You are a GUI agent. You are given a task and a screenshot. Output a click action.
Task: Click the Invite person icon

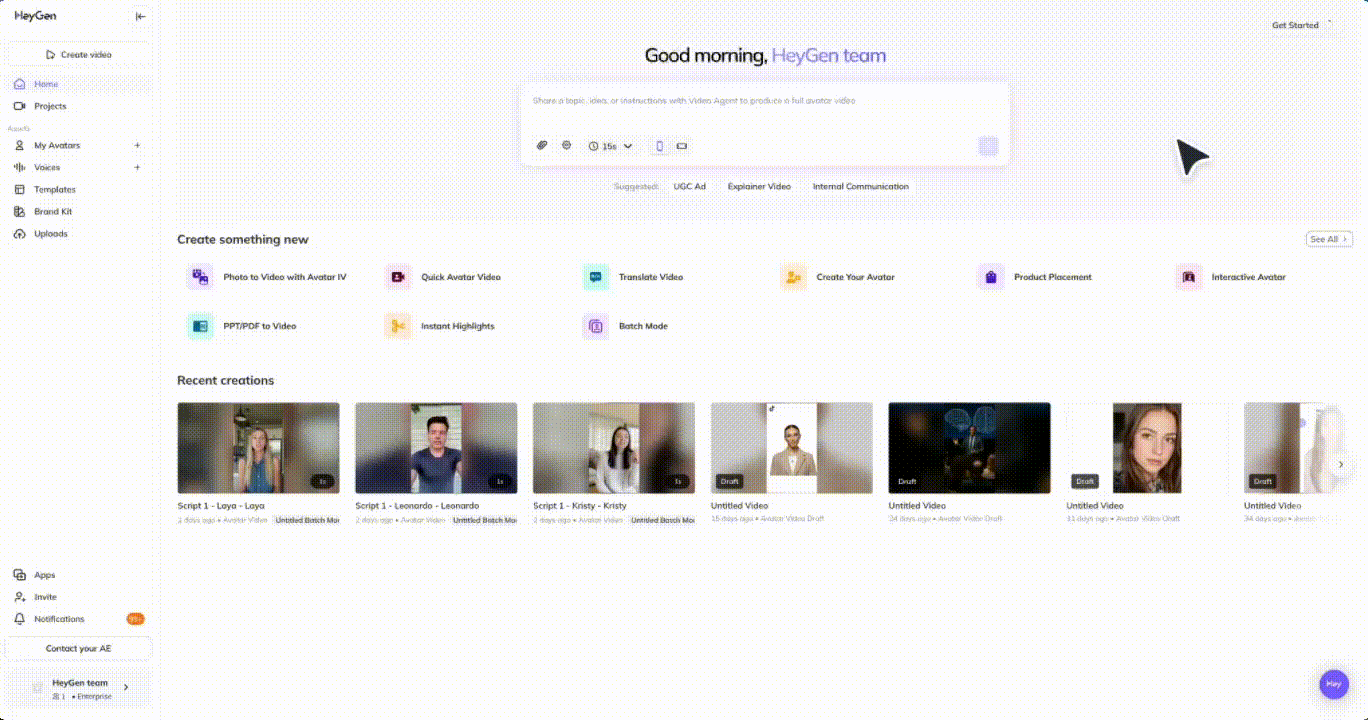19,597
